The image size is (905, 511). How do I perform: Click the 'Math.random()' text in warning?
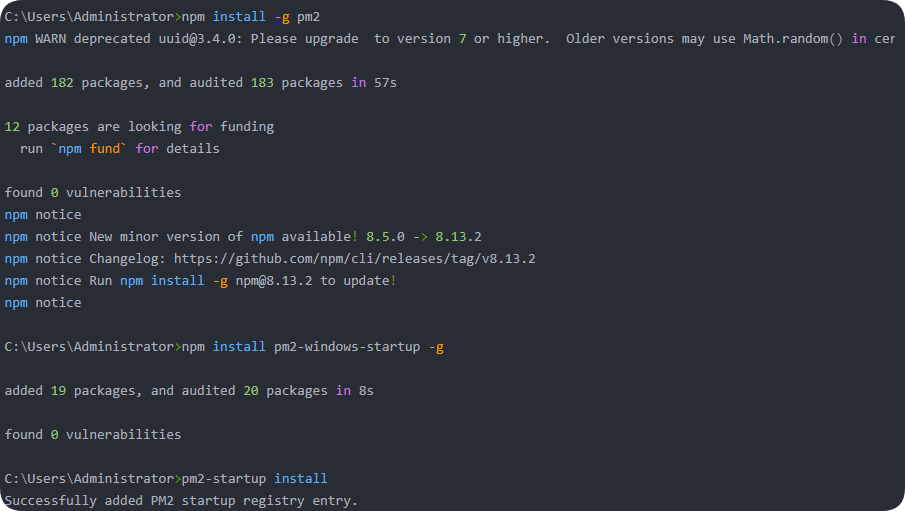point(793,39)
